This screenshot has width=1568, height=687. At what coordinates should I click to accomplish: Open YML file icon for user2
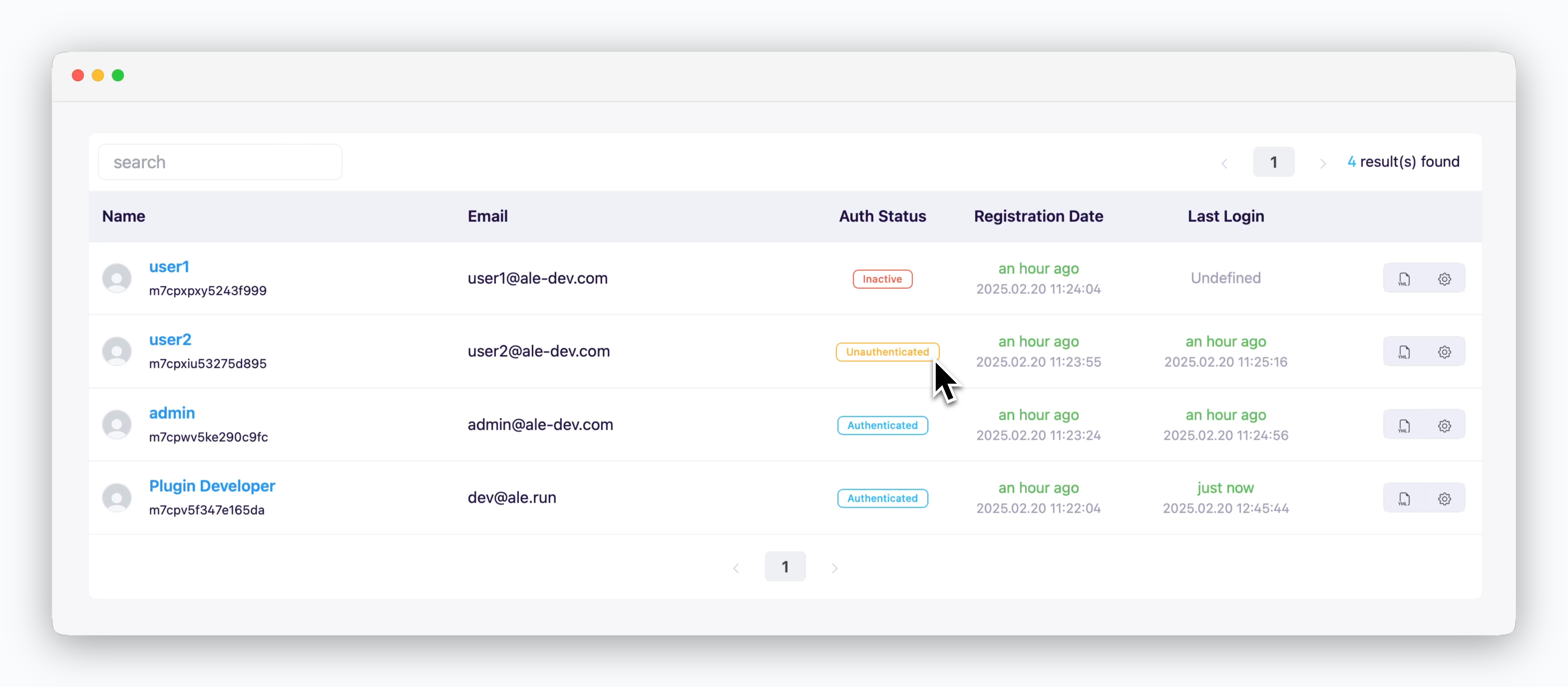click(x=1404, y=352)
